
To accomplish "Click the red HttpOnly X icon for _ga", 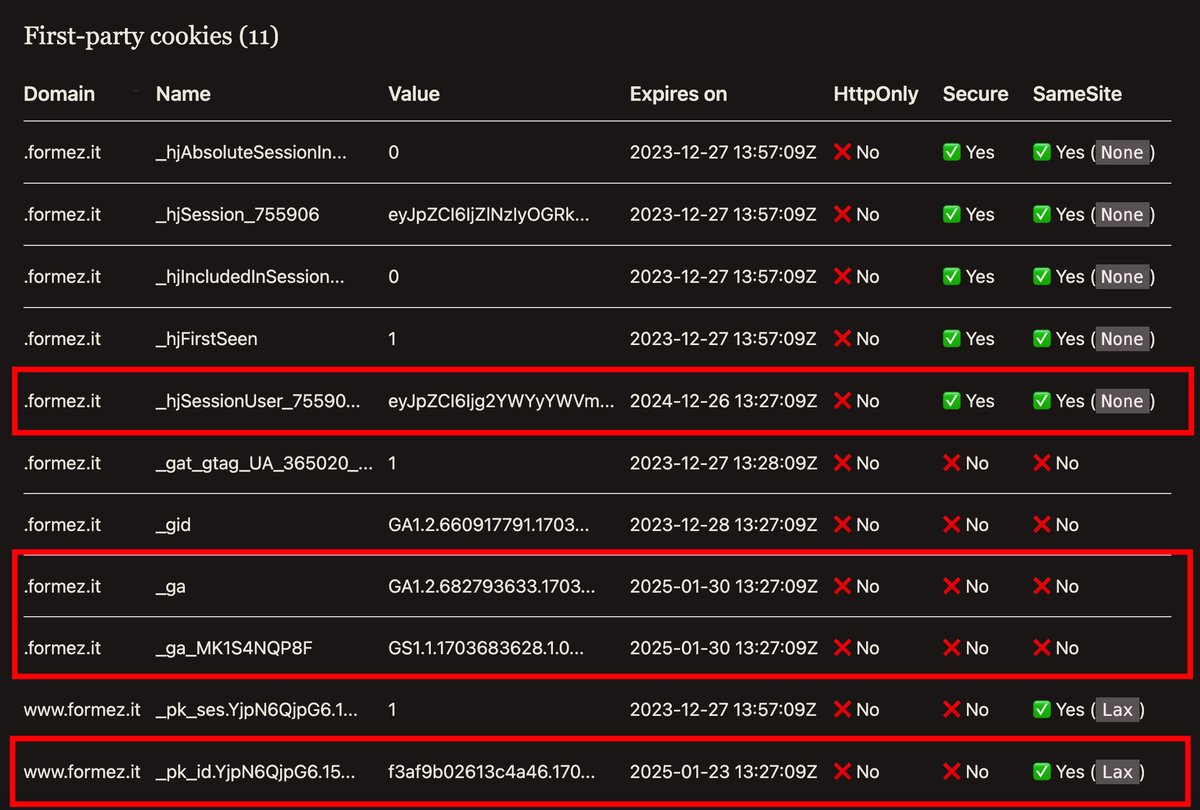I will pyautogui.click(x=845, y=586).
